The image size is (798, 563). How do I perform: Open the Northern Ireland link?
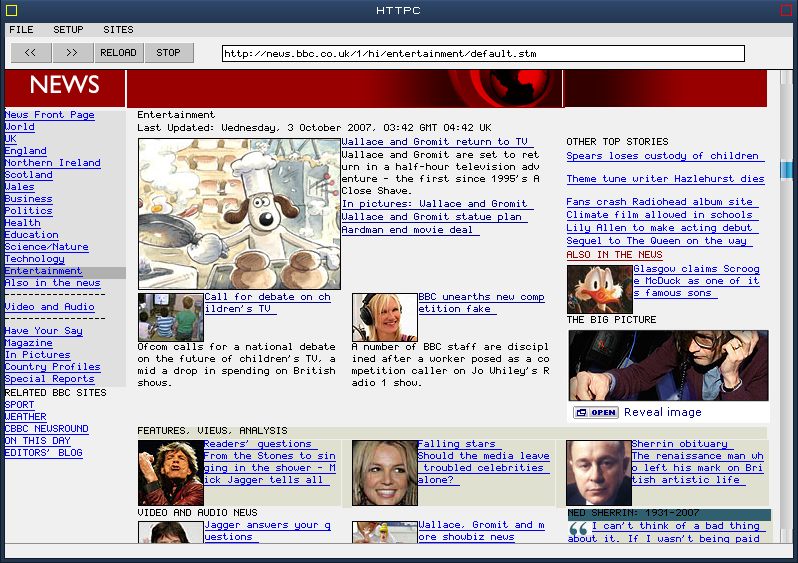(x=52, y=163)
